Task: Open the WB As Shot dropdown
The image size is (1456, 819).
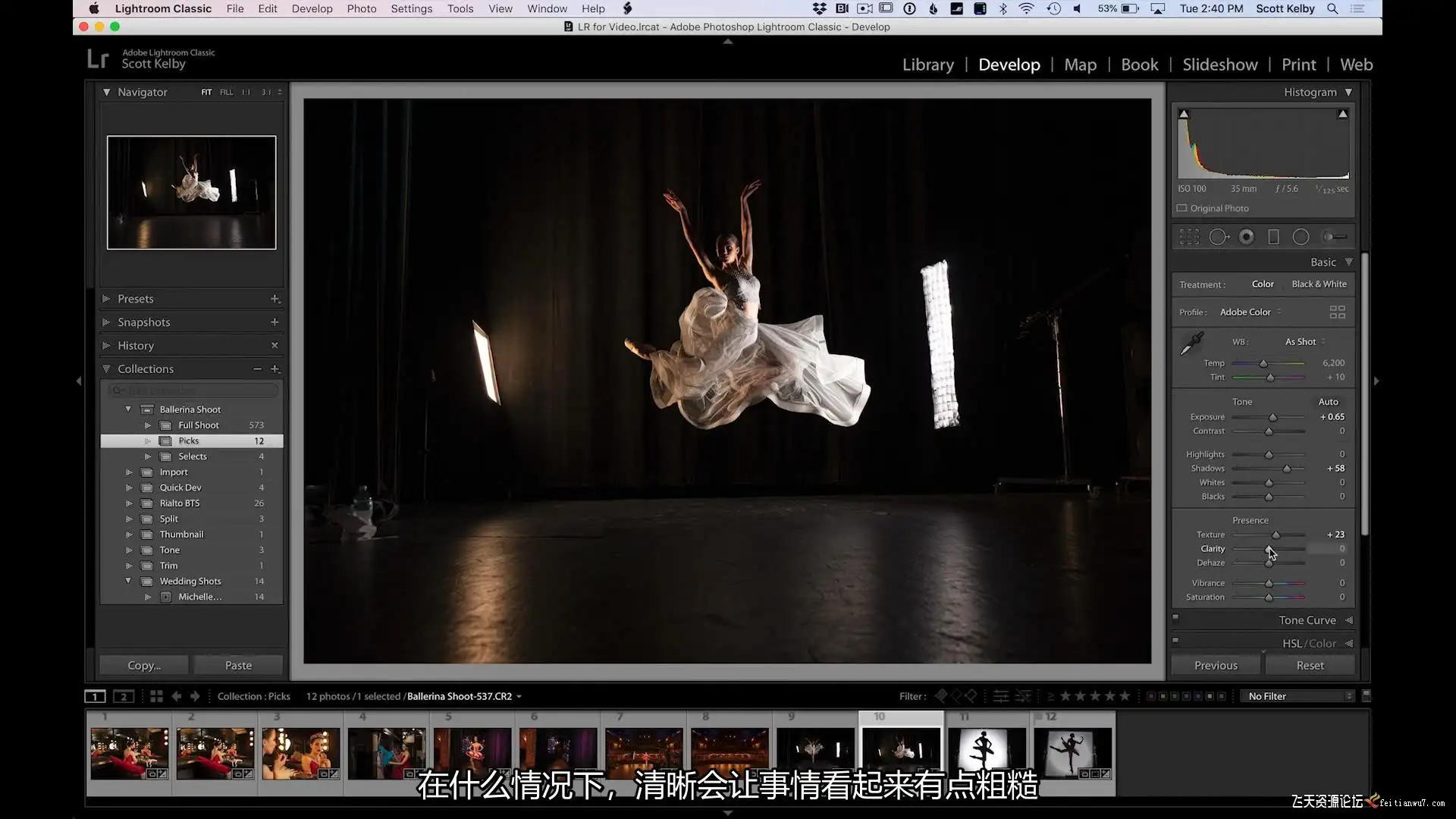Action: coord(1304,342)
